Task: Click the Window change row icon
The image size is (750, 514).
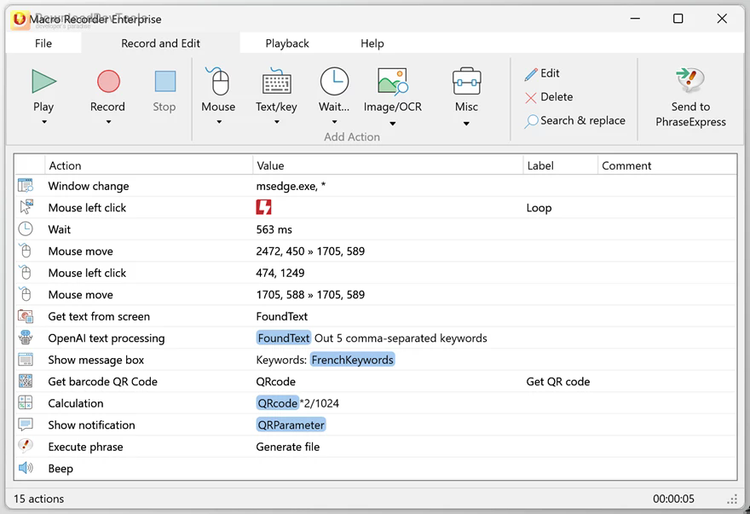Action: pos(25,186)
